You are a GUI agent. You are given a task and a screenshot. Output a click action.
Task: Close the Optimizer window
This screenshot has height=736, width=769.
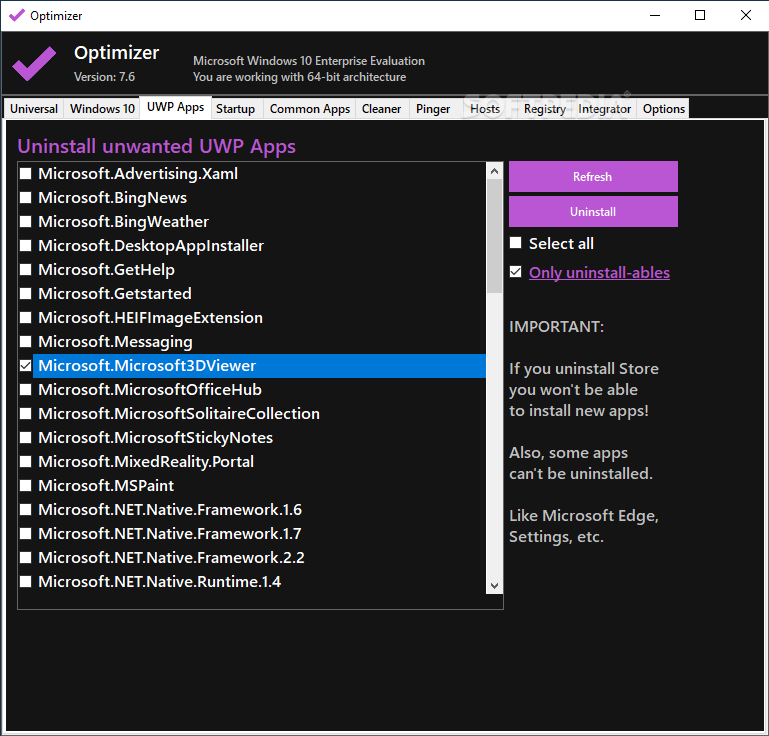(745, 15)
